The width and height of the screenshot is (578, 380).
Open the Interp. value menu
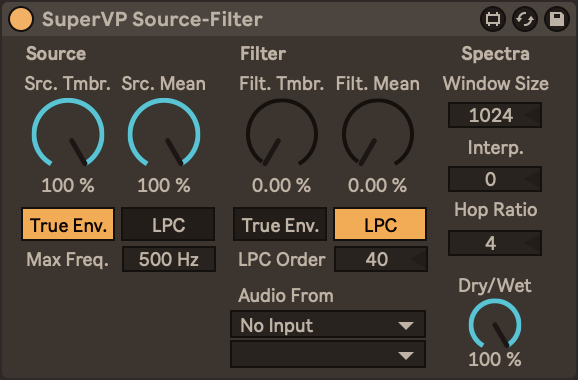[495, 179]
